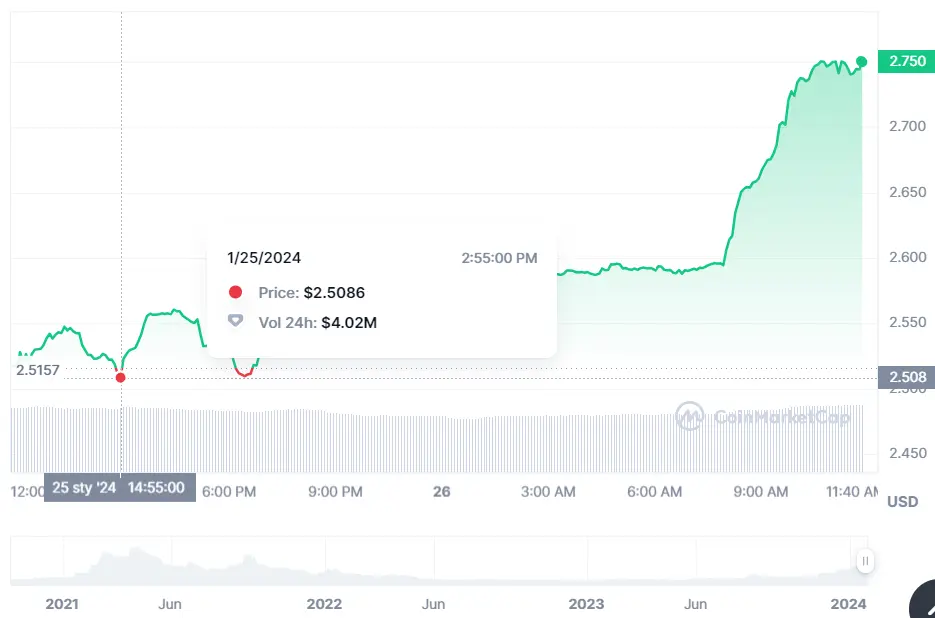Click the green latest-price dot

pos(862,61)
